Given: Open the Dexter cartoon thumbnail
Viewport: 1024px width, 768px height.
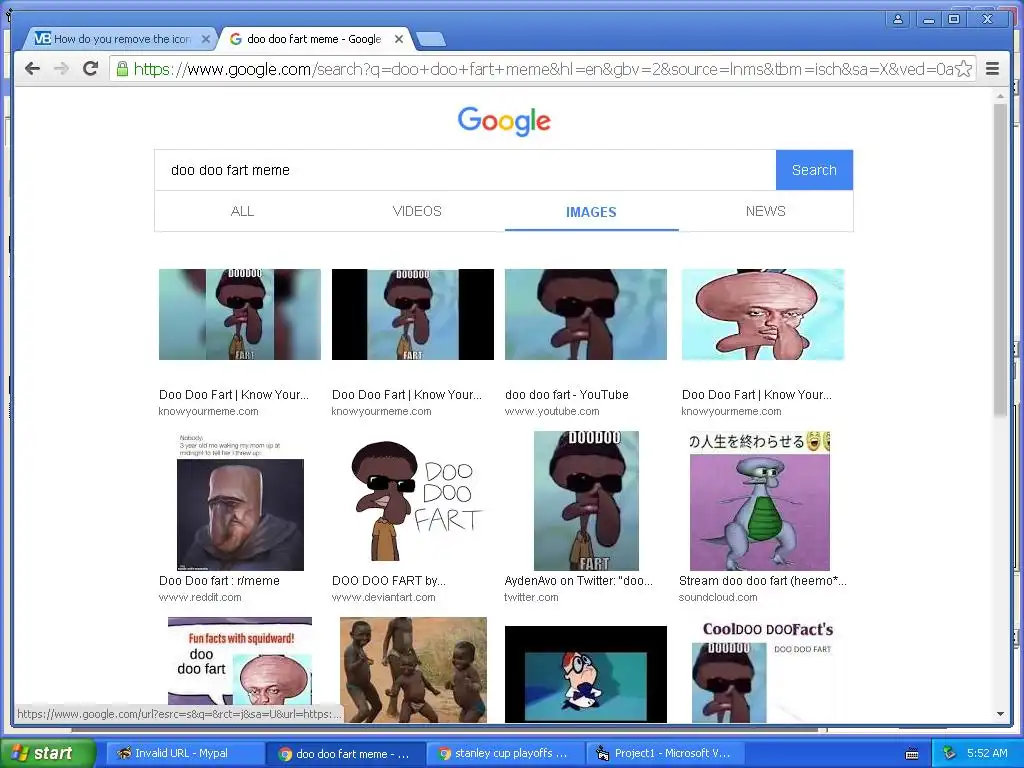Looking at the screenshot, I should 586,674.
